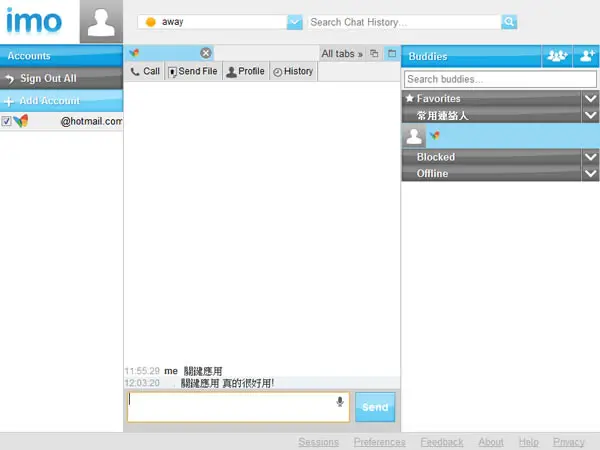Image resolution: width=600 pixels, height=450 pixels.
Task: Open the All tabs list
Action: click(x=342, y=54)
